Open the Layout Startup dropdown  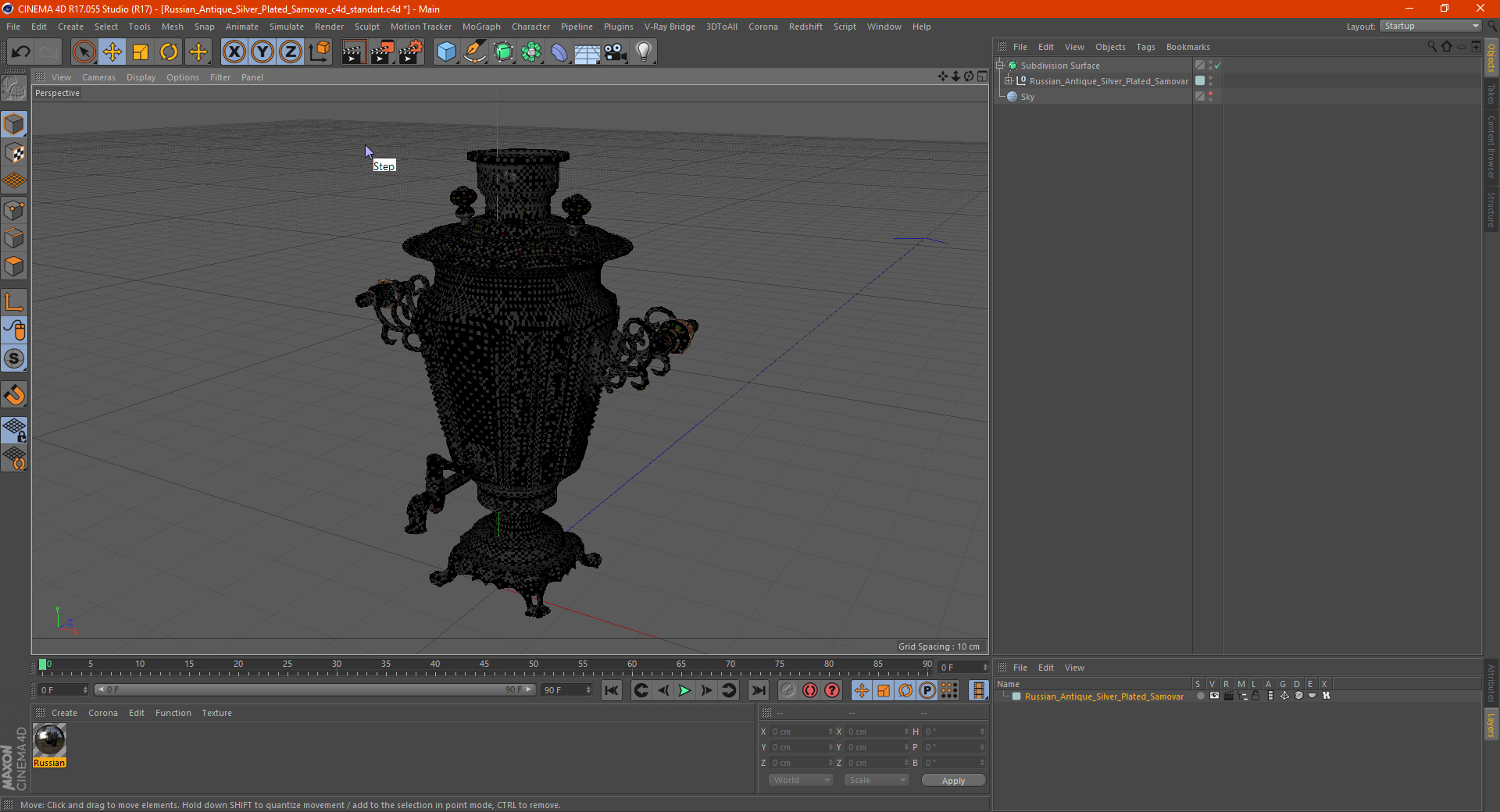[1431, 26]
